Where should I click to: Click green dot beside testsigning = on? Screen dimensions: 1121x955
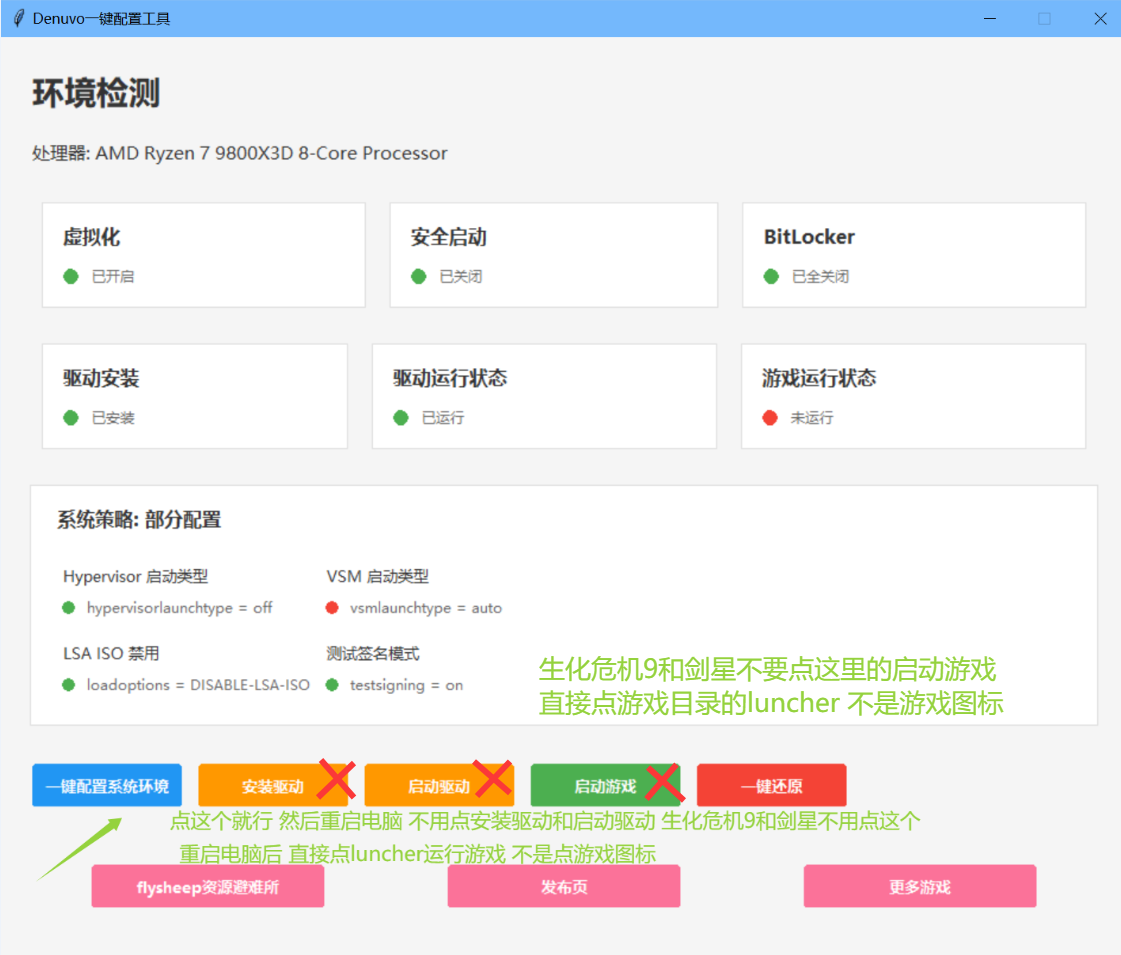332,685
